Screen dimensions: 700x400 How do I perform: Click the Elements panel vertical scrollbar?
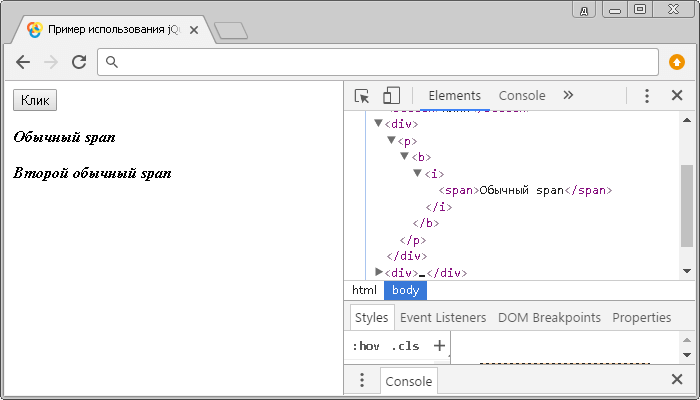tap(686, 205)
